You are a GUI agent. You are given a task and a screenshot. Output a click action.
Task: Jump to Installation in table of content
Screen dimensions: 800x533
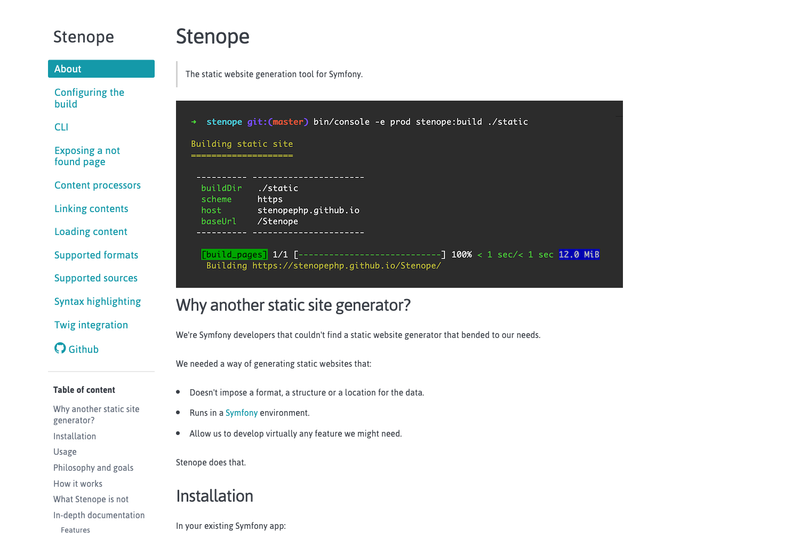(74, 436)
